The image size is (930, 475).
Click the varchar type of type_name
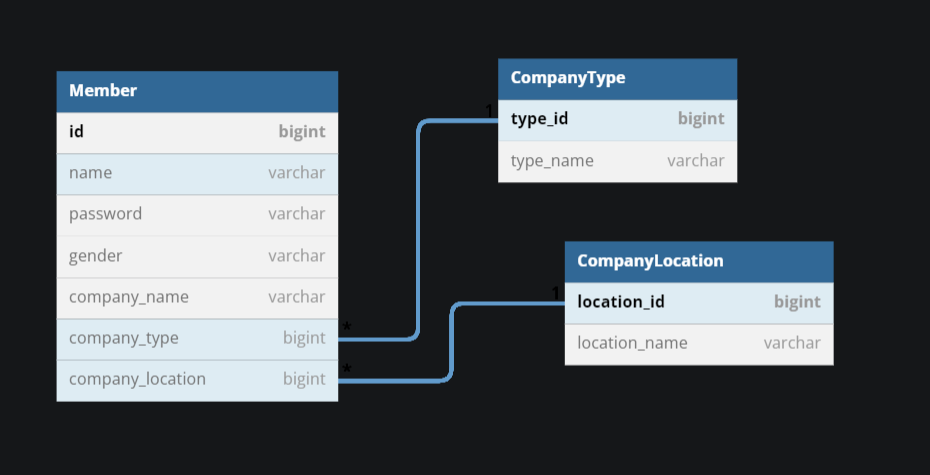[696, 161]
